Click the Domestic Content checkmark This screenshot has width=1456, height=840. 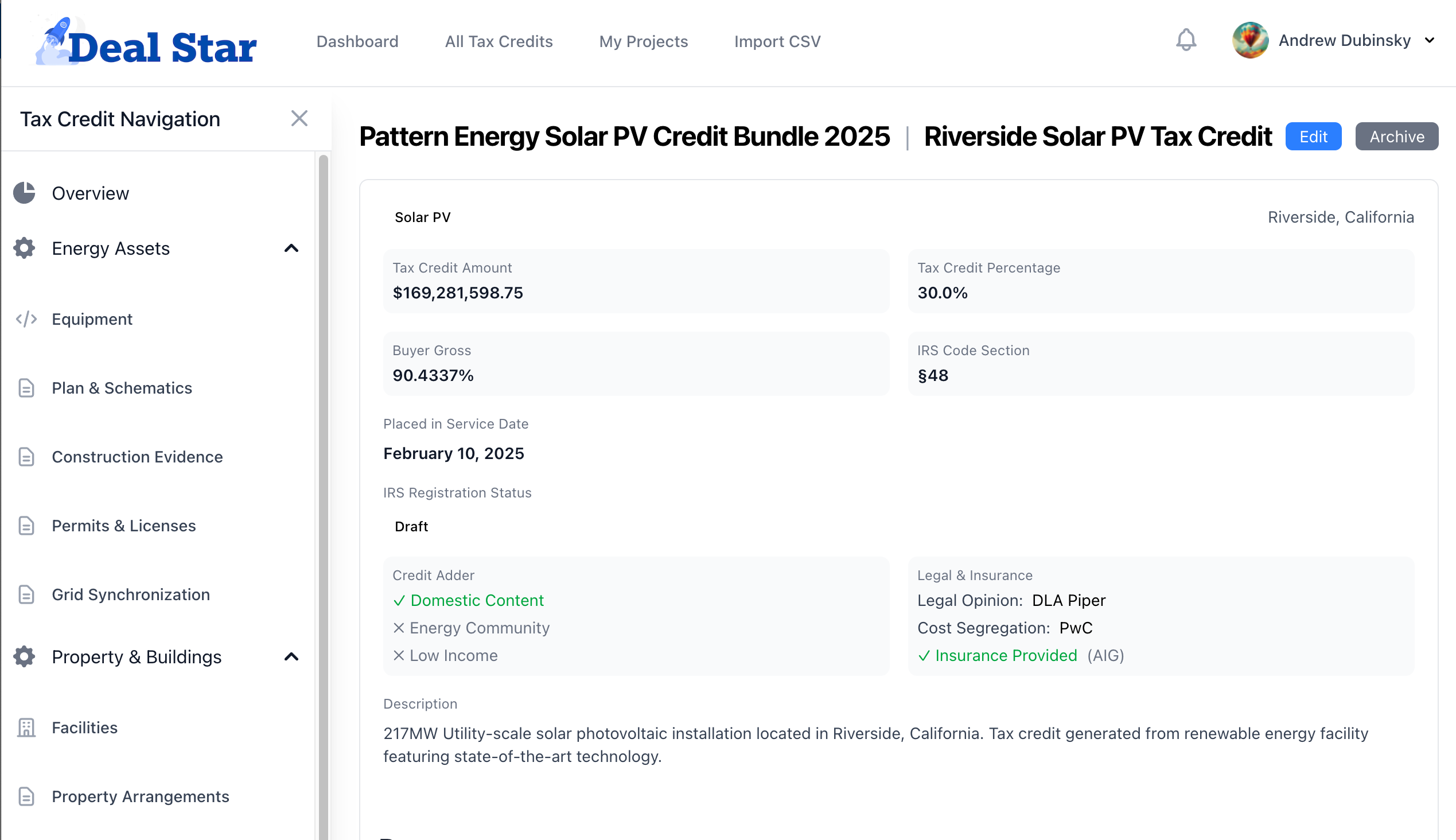click(x=399, y=601)
